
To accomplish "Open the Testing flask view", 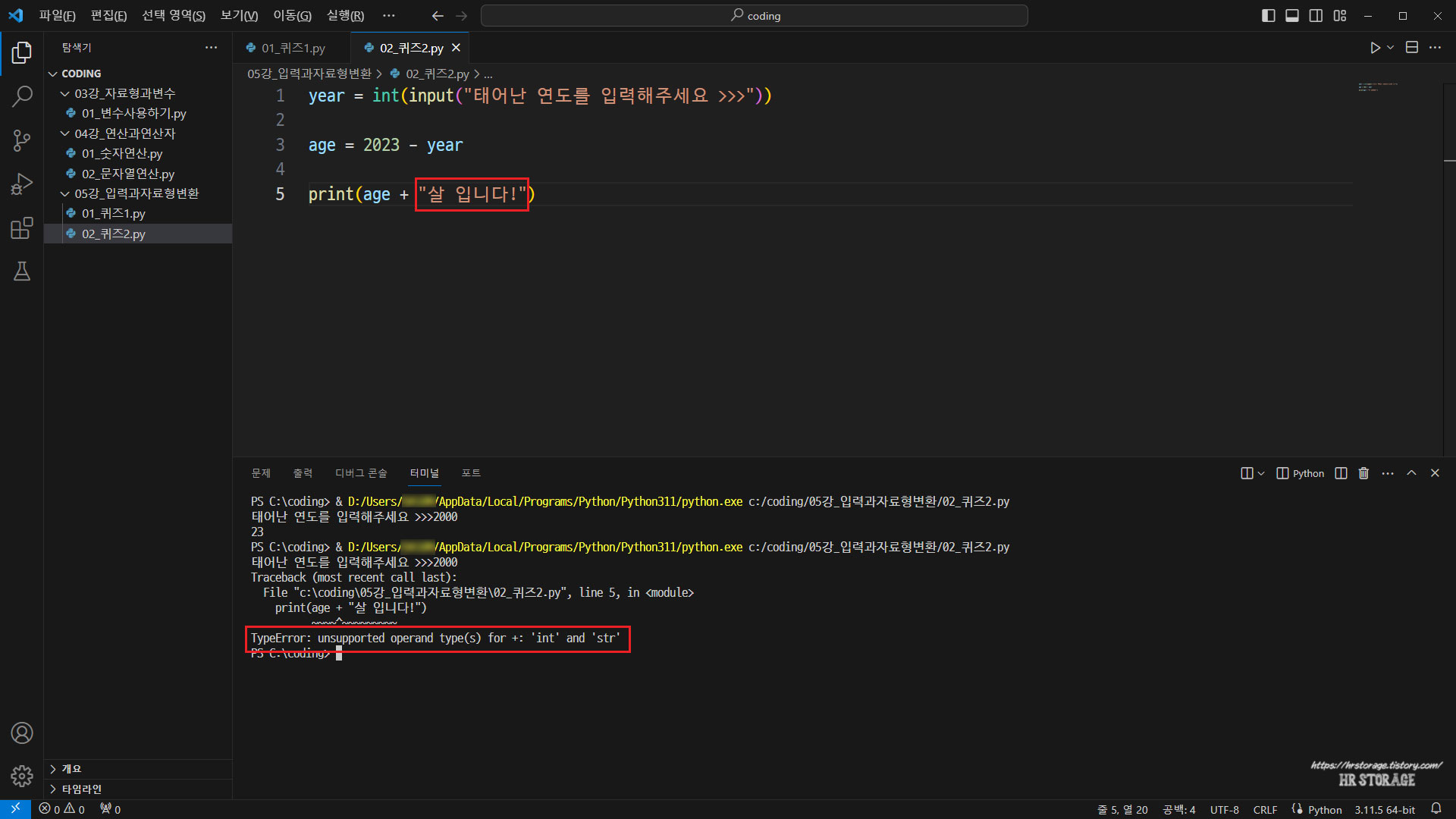I will tap(22, 271).
